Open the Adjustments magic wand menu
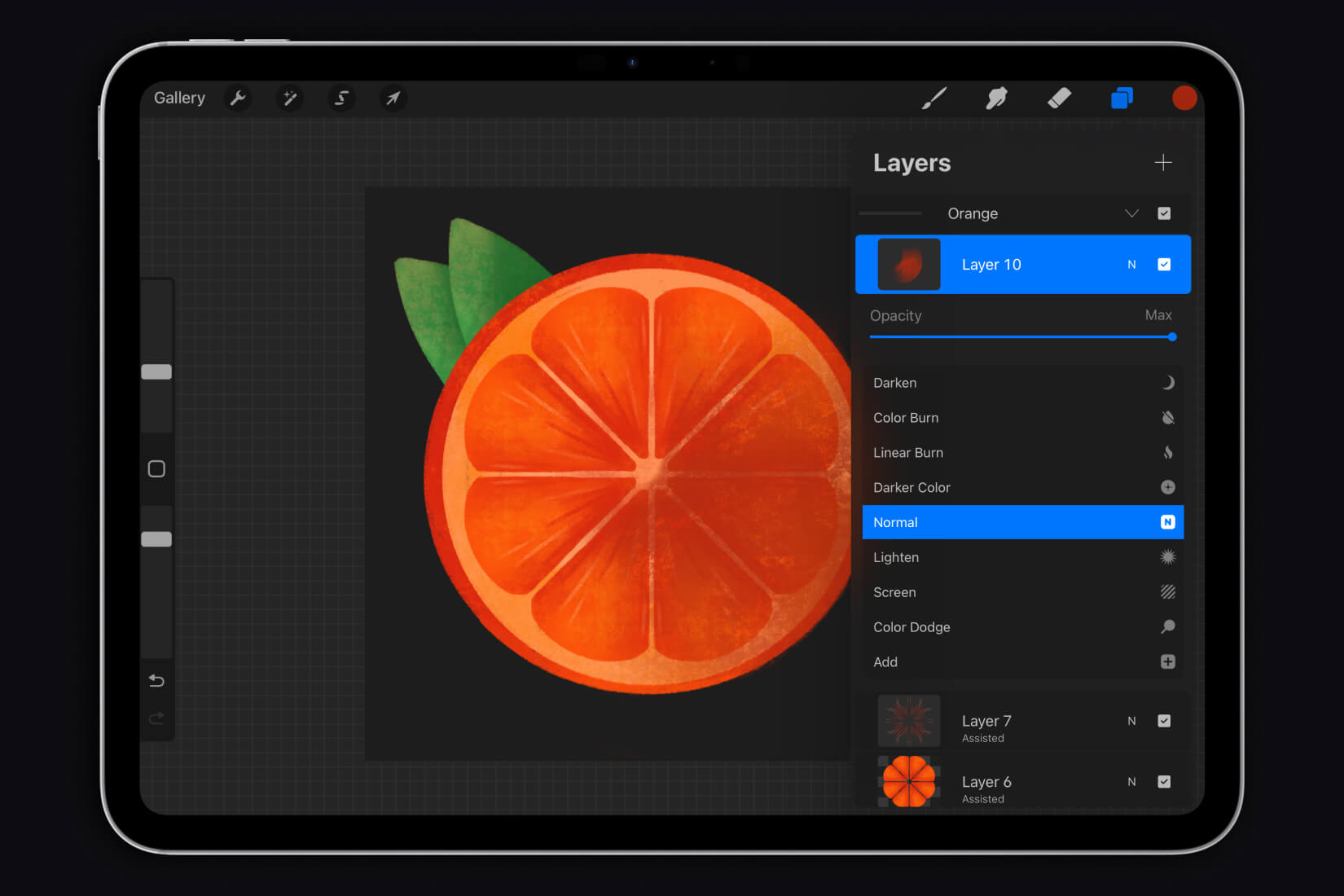The height and width of the screenshot is (896, 1344). pos(289,99)
